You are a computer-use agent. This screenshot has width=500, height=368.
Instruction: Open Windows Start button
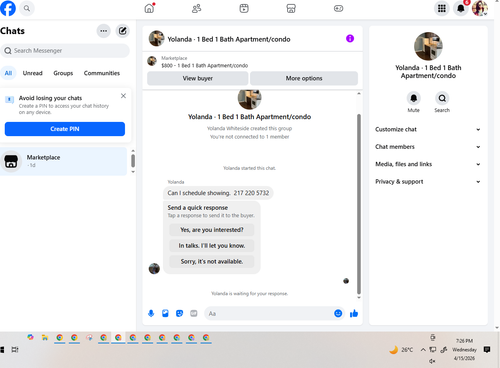pos(1,350)
